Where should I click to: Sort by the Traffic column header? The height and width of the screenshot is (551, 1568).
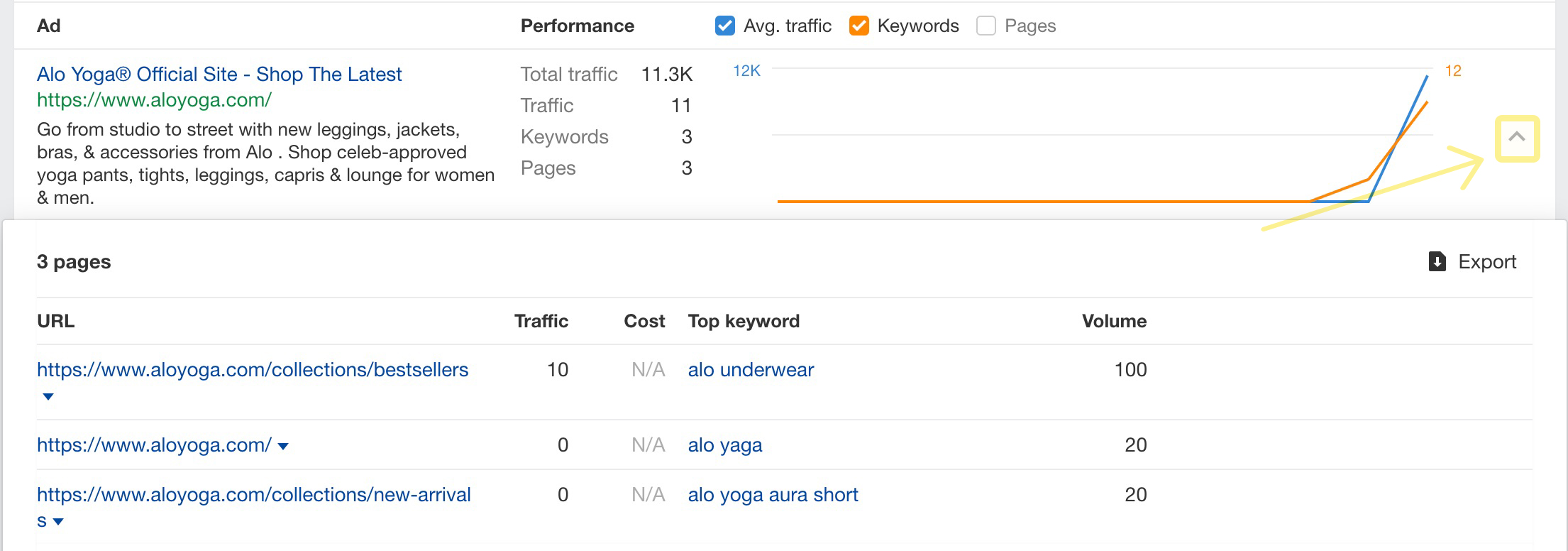541,321
